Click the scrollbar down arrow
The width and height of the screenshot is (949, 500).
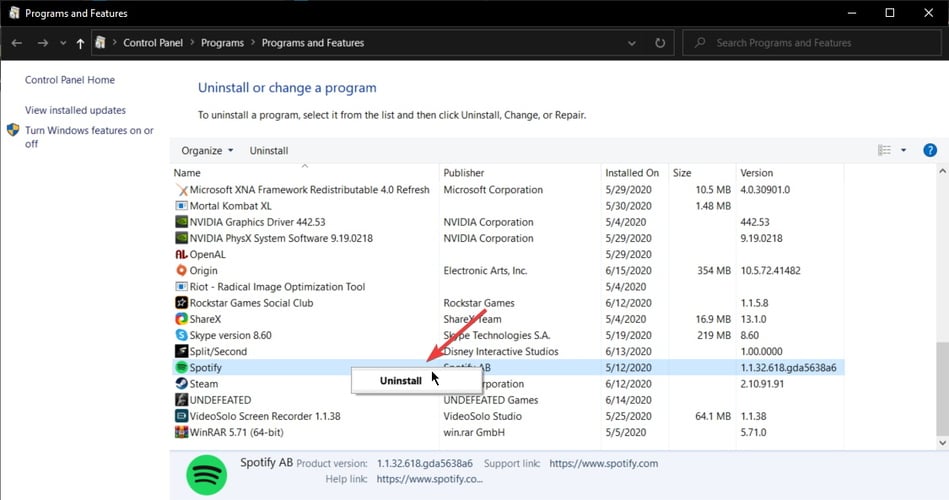[942, 442]
